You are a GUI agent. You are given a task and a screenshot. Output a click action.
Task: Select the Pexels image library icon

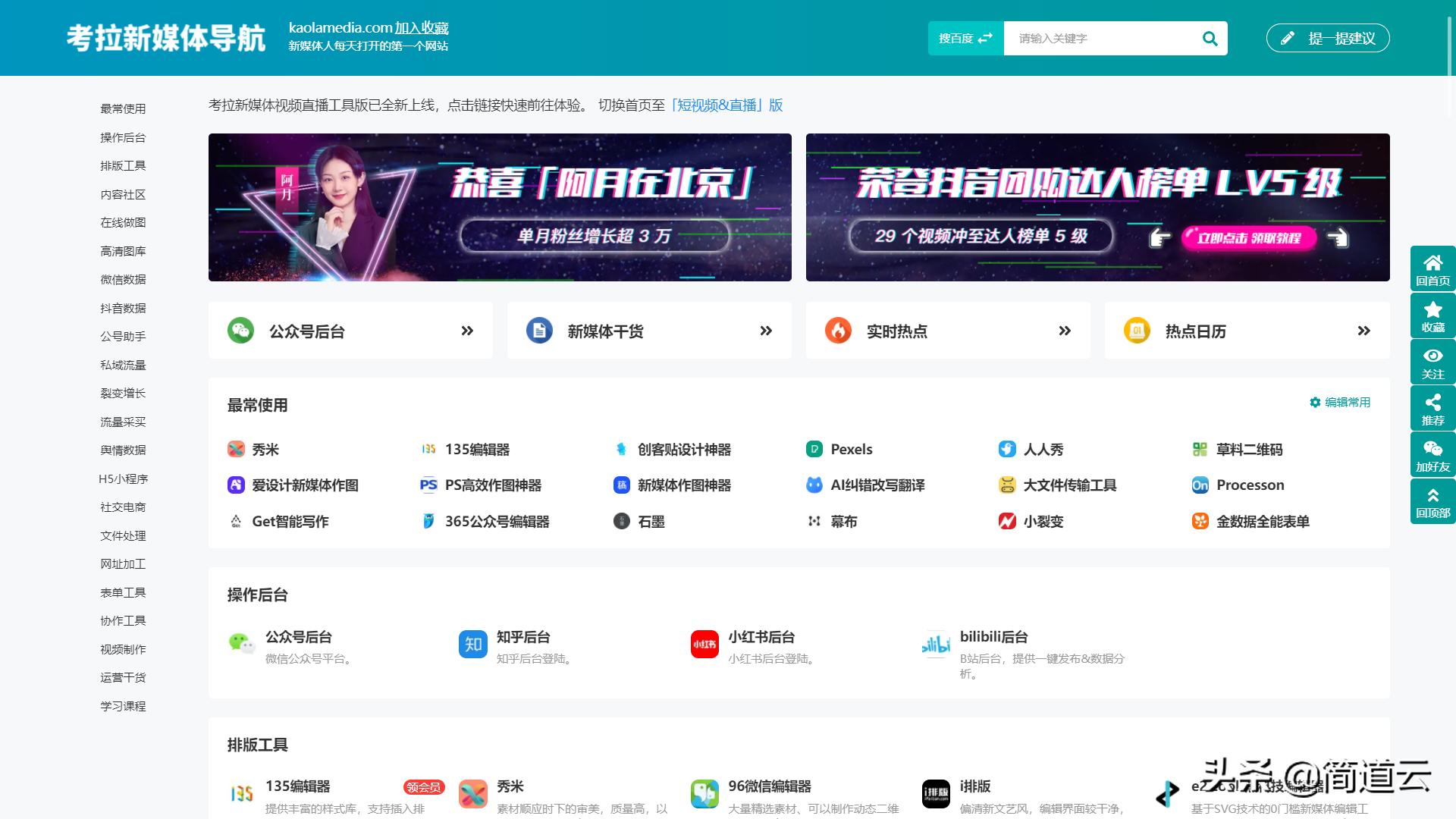[x=814, y=449]
